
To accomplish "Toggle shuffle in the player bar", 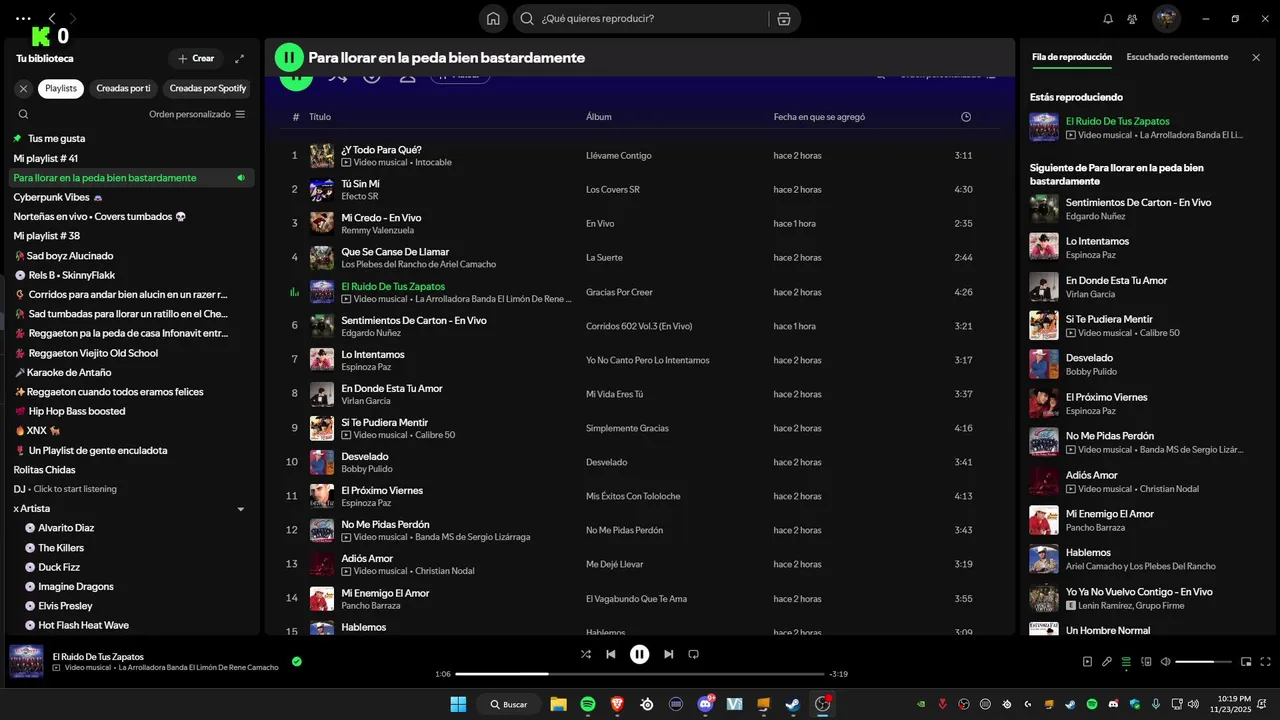I will point(586,654).
